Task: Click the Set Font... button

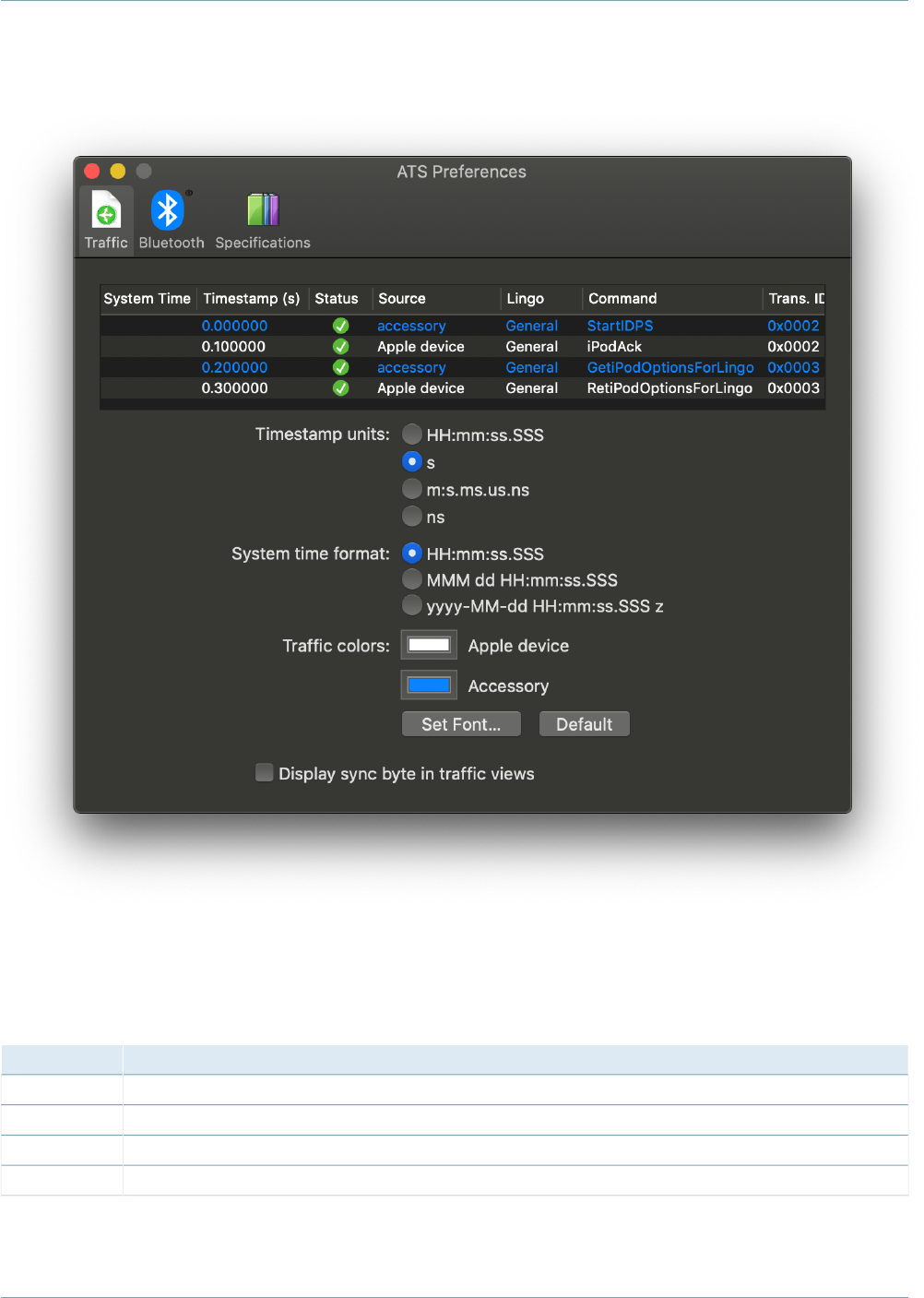Action: pyautogui.click(x=461, y=724)
